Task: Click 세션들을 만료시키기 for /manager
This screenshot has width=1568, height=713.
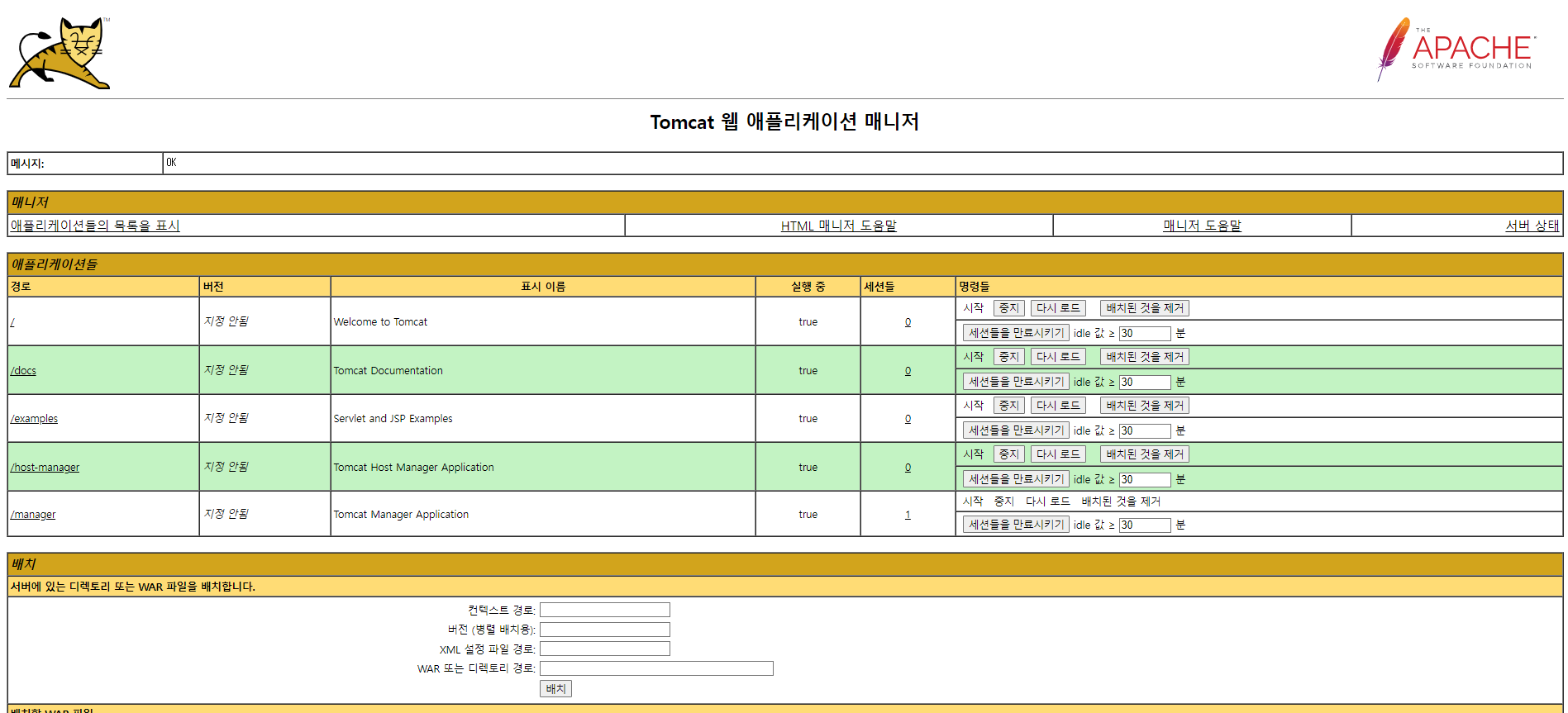Action: click(1016, 525)
